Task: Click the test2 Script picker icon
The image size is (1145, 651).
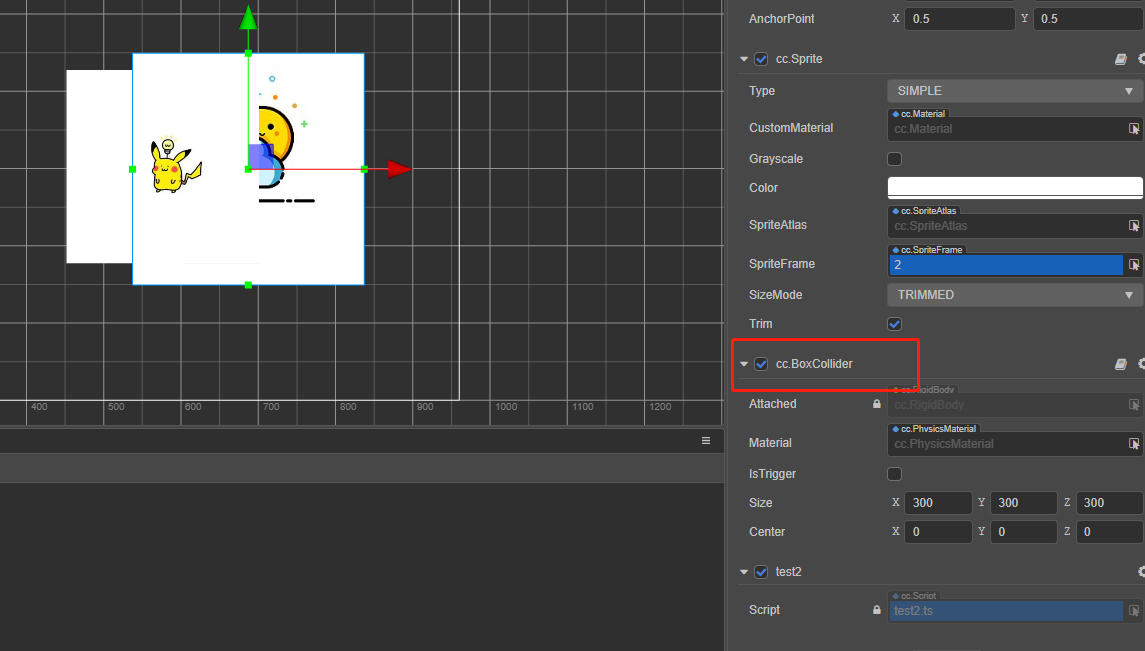Action: [x=1133, y=610]
